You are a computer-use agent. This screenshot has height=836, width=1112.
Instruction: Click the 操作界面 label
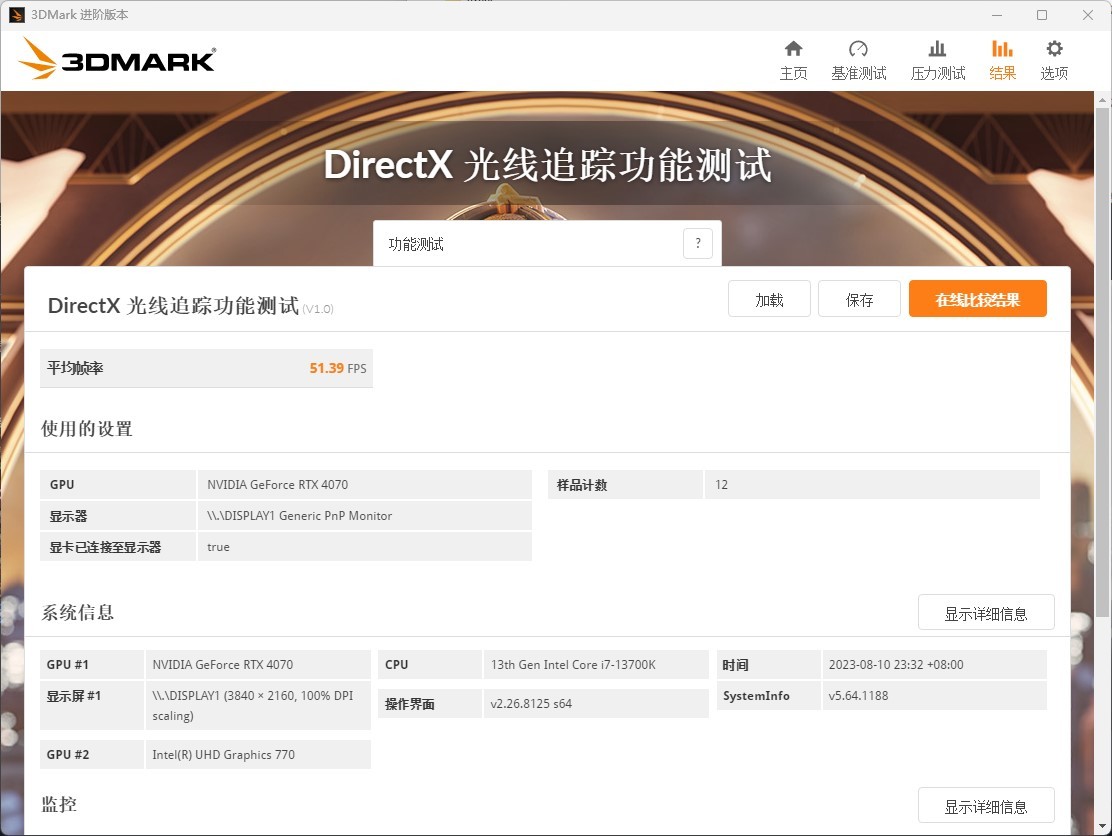pyautogui.click(x=409, y=704)
